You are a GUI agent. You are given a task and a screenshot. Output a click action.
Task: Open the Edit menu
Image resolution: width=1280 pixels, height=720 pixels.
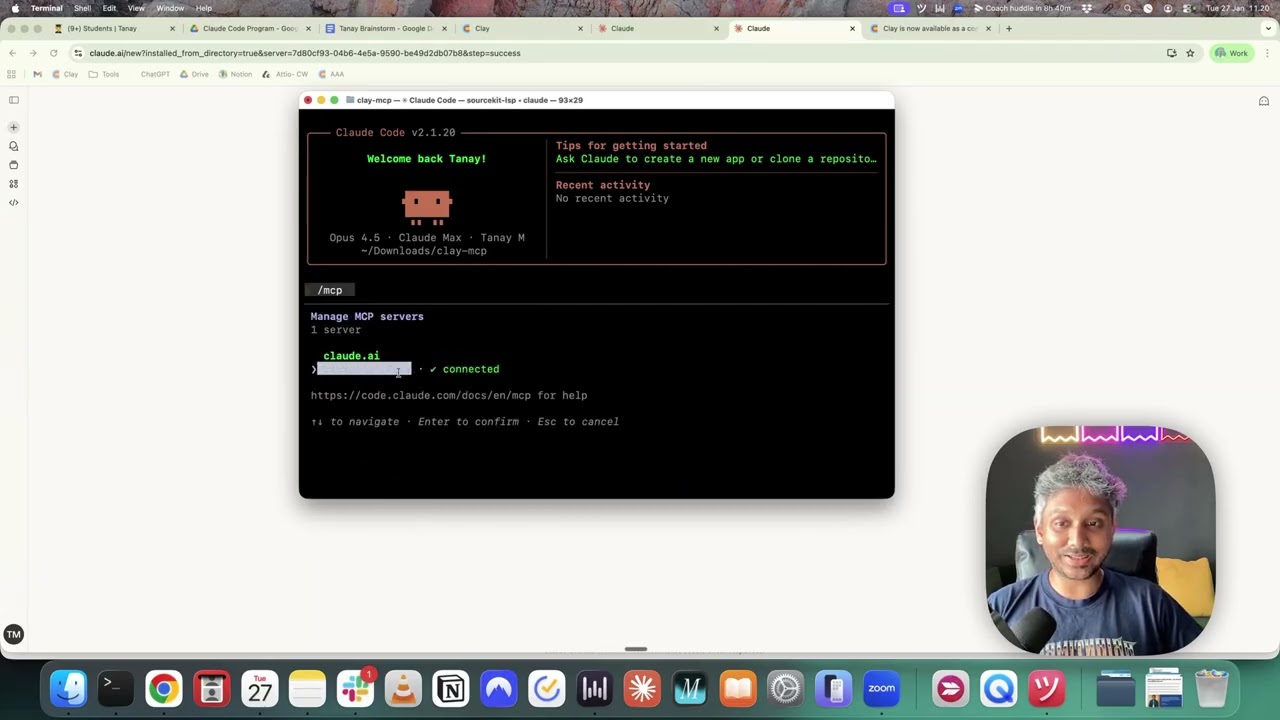pyautogui.click(x=109, y=8)
